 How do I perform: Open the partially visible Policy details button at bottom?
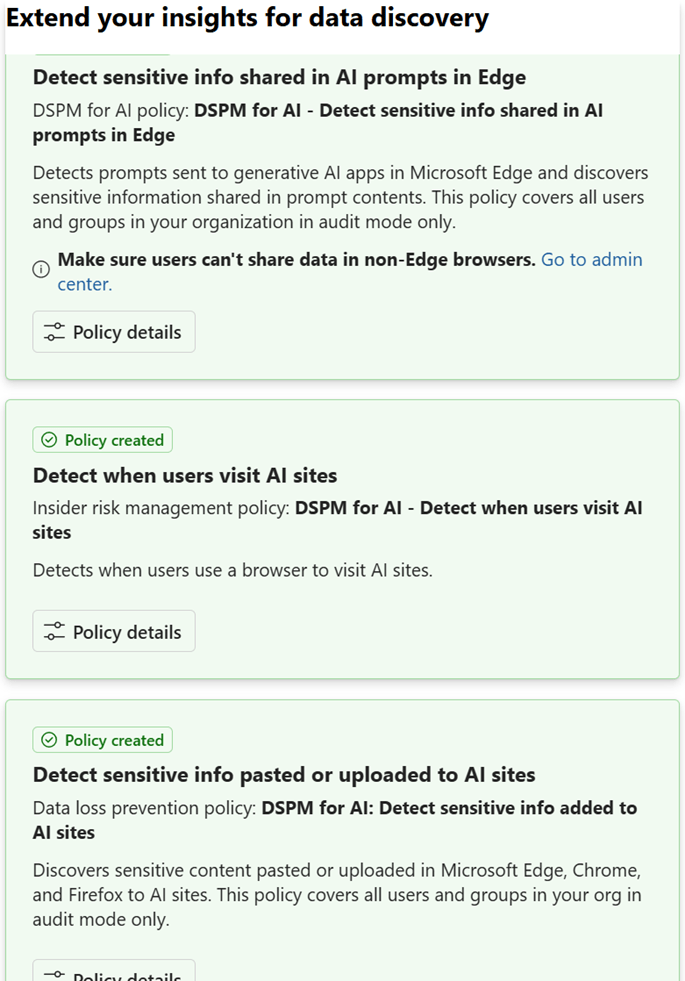pos(114,973)
